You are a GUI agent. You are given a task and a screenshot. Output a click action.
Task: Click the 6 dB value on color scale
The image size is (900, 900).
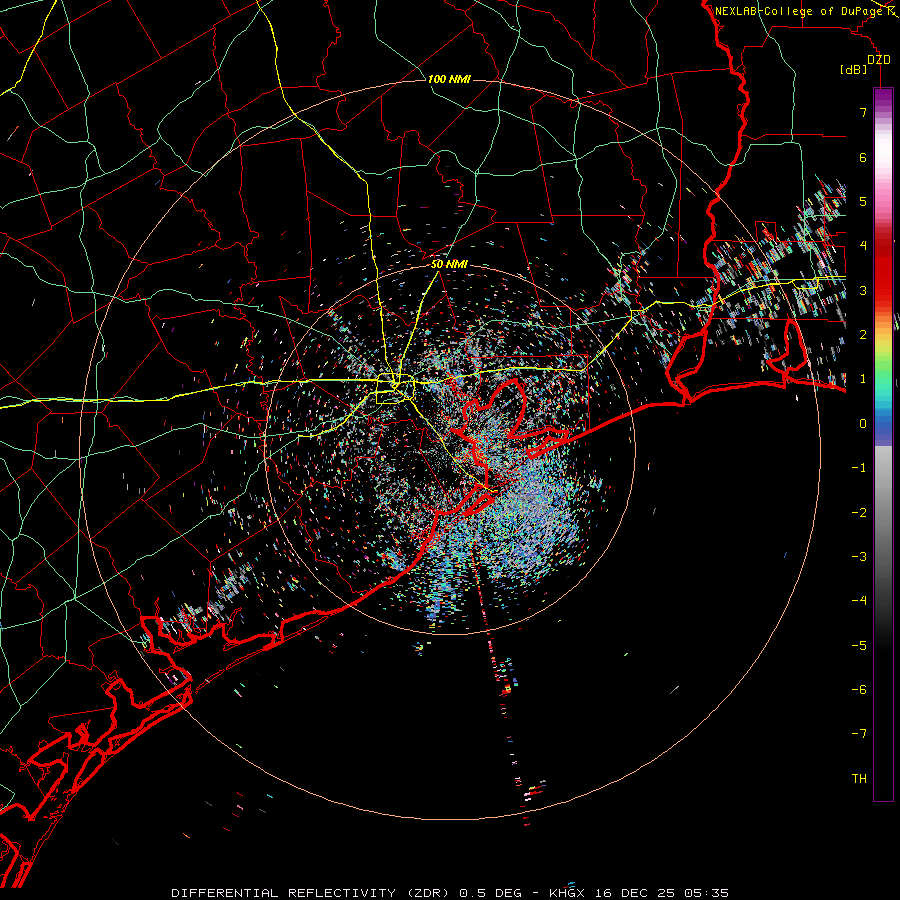(x=863, y=157)
